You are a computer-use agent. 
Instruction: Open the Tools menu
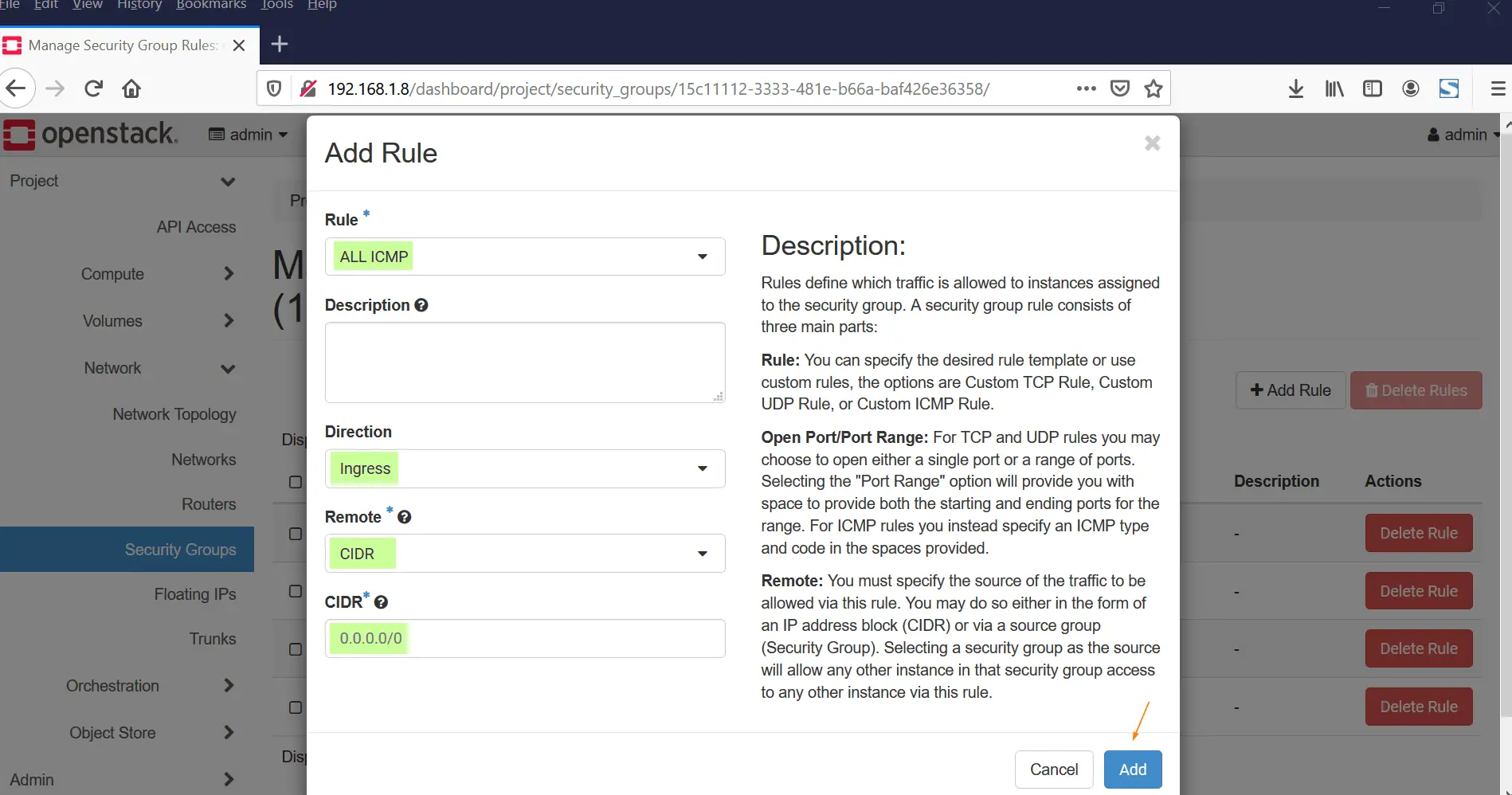pos(277,5)
